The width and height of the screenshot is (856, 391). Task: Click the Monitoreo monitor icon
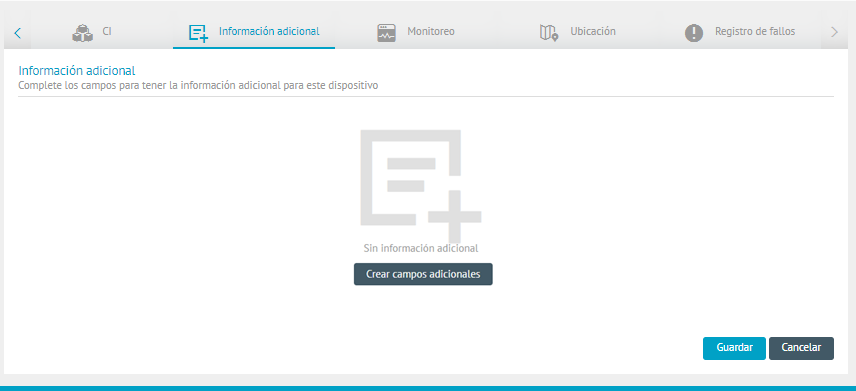click(x=387, y=33)
